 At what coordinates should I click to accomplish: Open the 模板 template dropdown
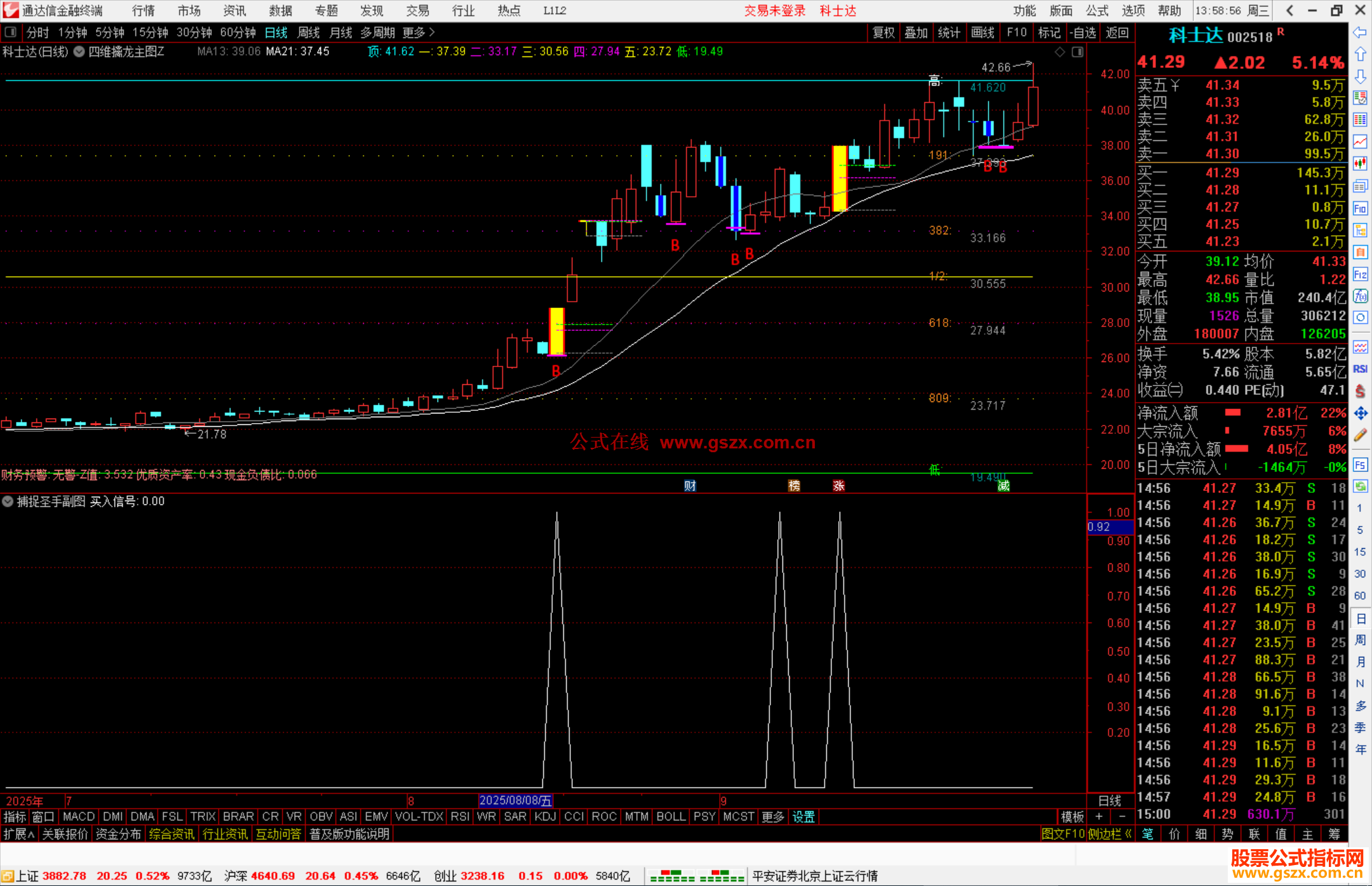[1072, 817]
